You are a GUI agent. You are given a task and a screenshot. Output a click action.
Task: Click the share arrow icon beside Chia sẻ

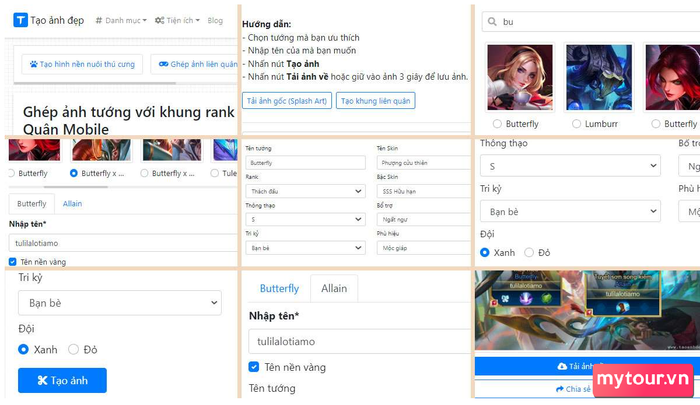tap(559, 389)
